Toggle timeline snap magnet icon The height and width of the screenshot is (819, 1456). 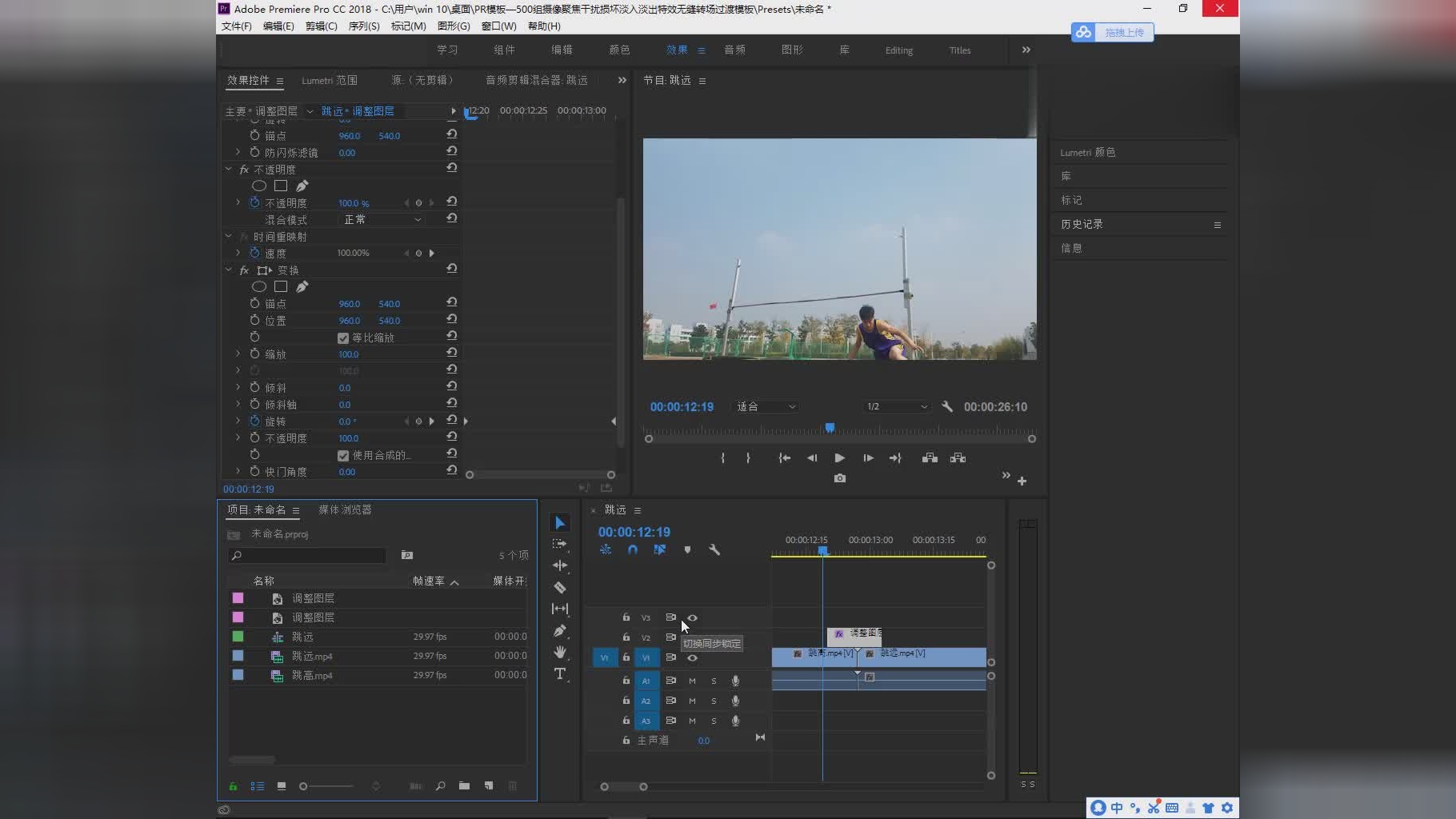633,549
